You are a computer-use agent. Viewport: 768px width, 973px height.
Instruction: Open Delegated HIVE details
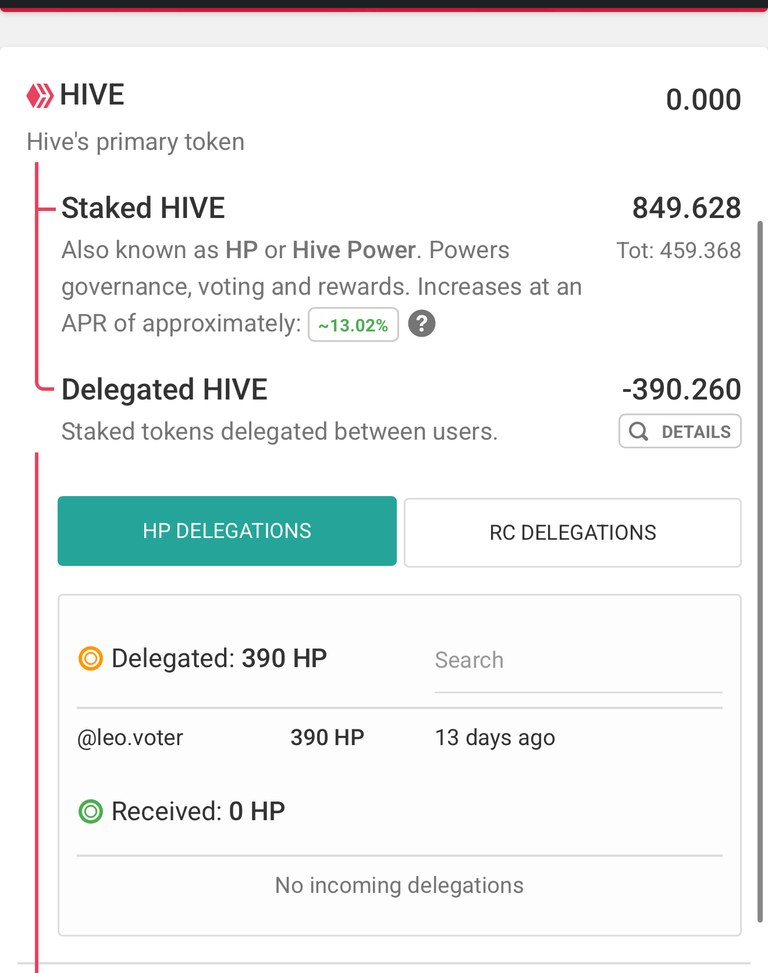coord(680,431)
